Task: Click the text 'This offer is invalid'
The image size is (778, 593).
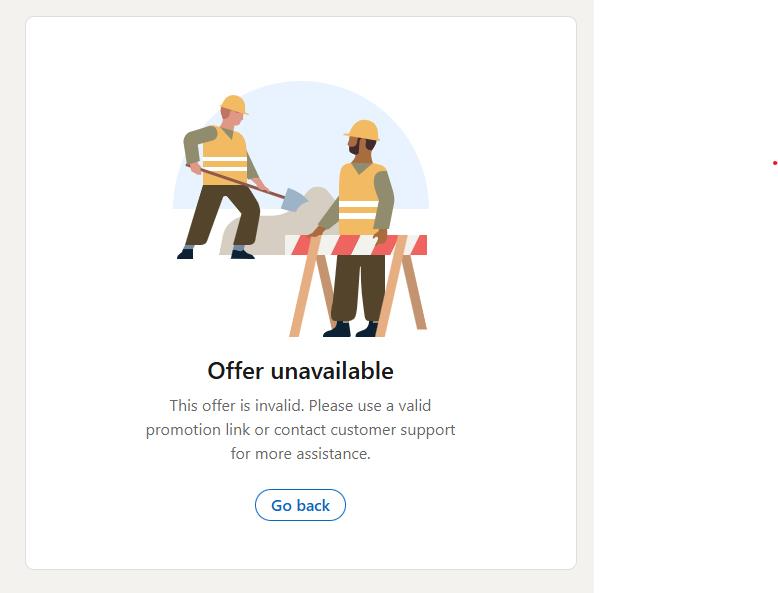Action: pos(237,405)
